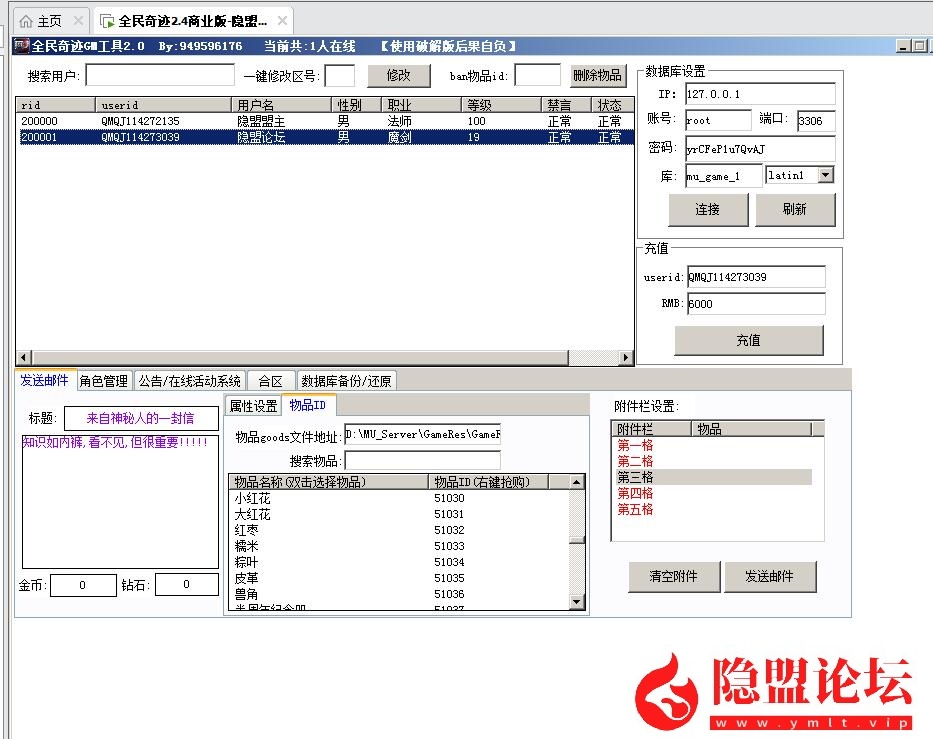Focus the 搜索物品 search field
933x739 pixels.
tap(422, 461)
